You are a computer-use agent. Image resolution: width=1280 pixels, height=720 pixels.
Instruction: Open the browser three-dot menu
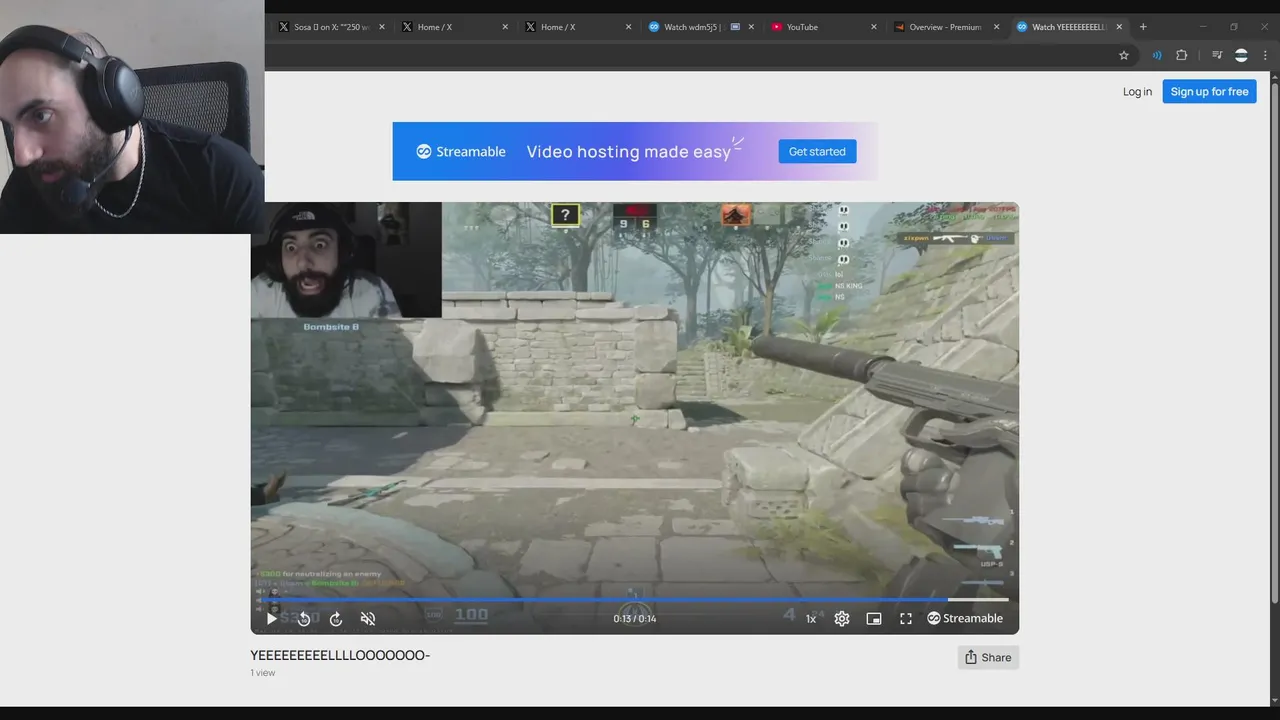1265,55
